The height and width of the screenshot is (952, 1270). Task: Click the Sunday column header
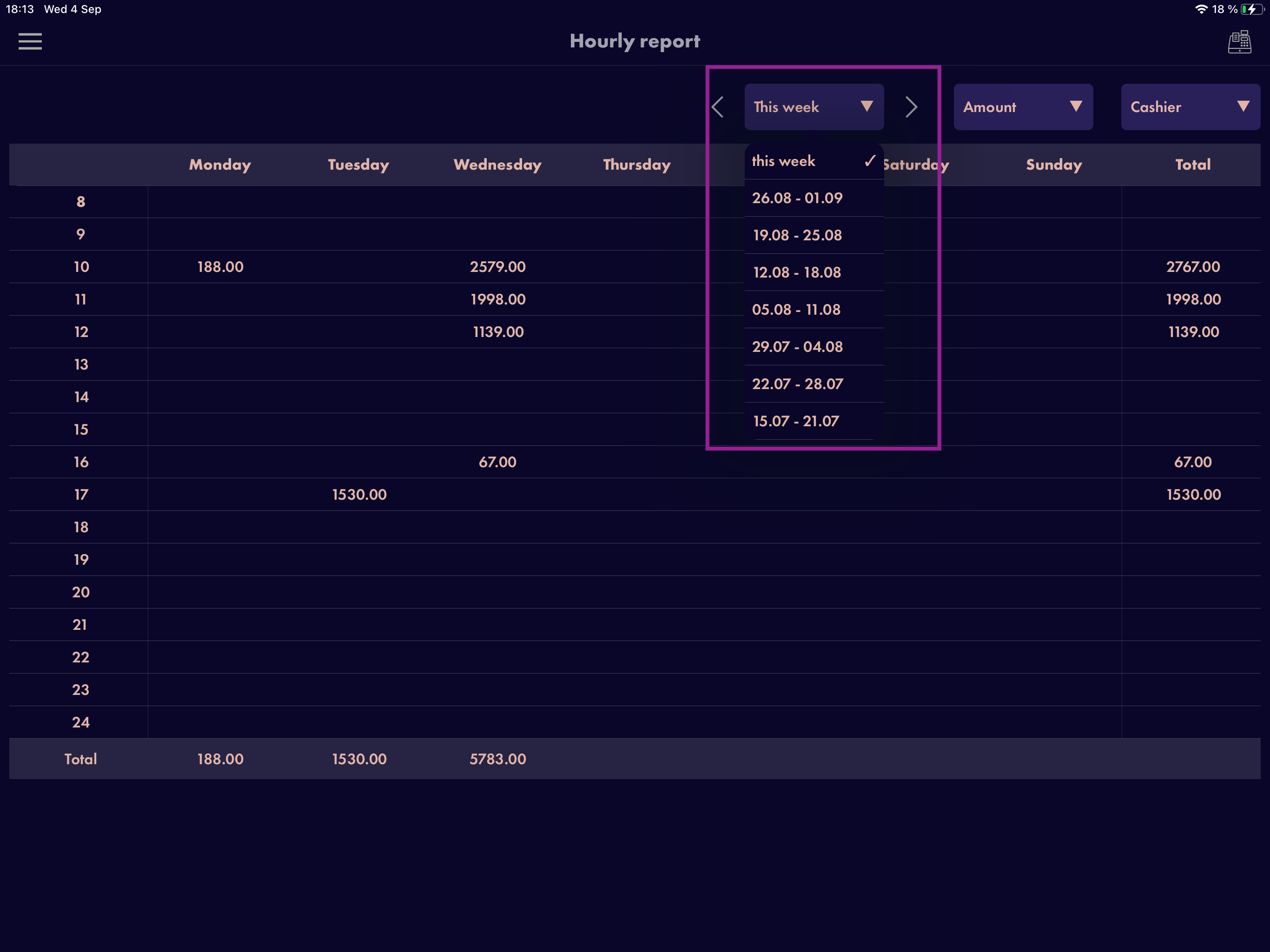point(1053,165)
